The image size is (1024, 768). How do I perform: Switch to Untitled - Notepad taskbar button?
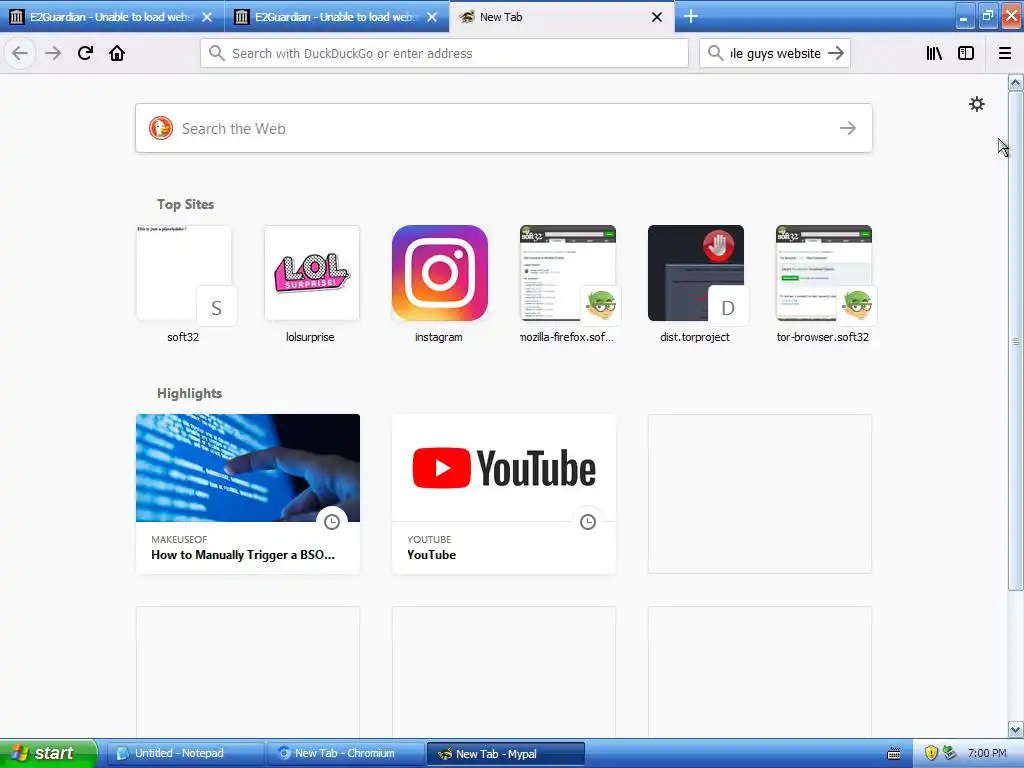coord(185,753)
